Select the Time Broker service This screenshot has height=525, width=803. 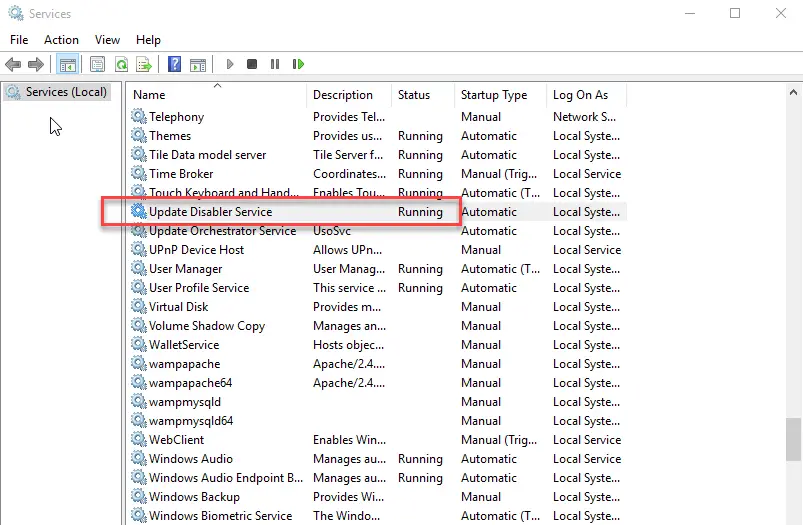(x=377, y=174)
